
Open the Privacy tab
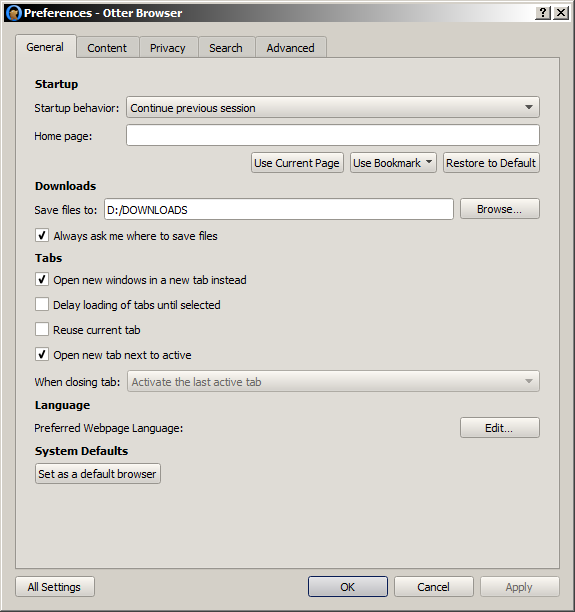click(x=168, y=48)
